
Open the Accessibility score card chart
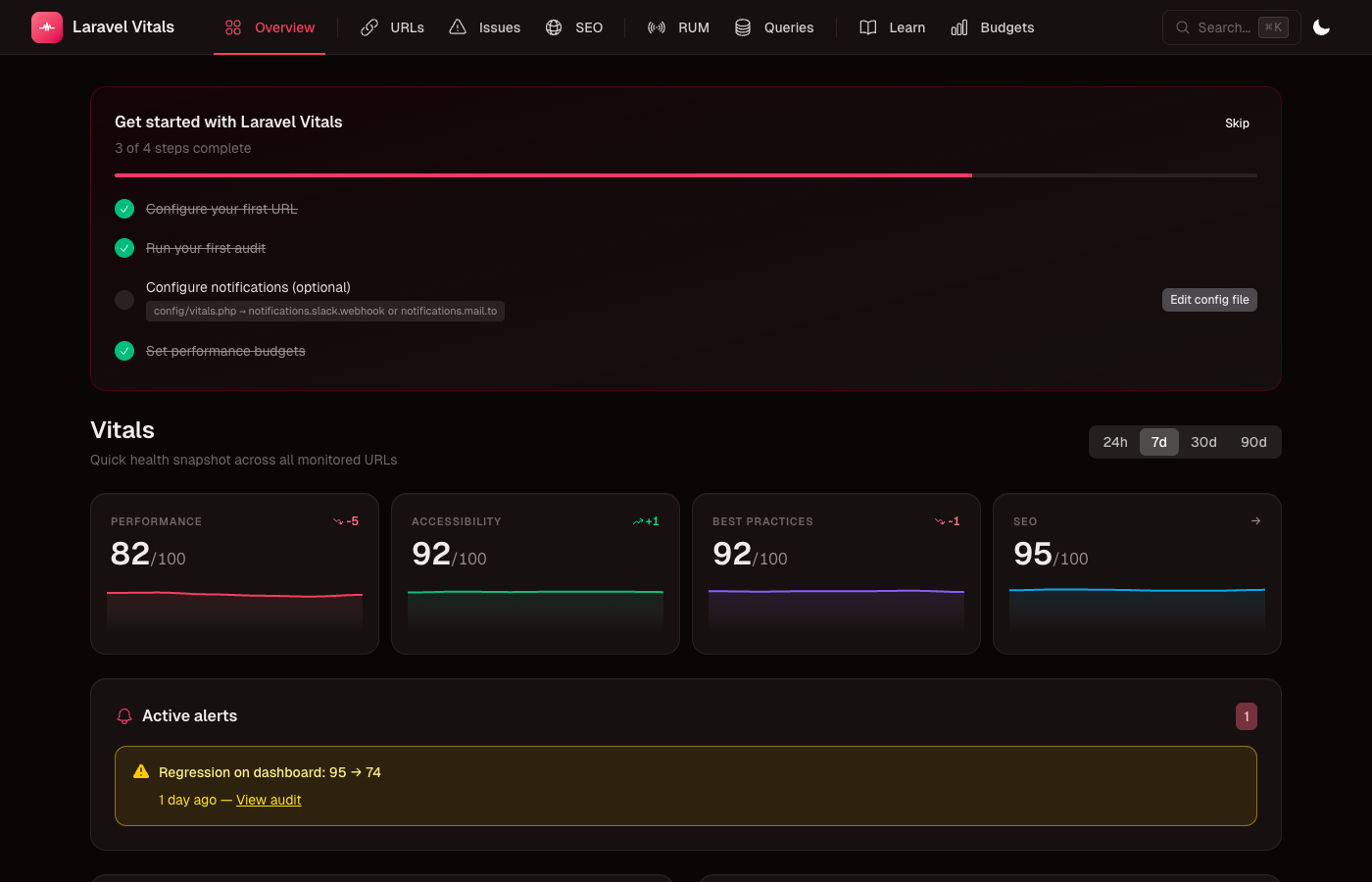click(x=535, y=610)
